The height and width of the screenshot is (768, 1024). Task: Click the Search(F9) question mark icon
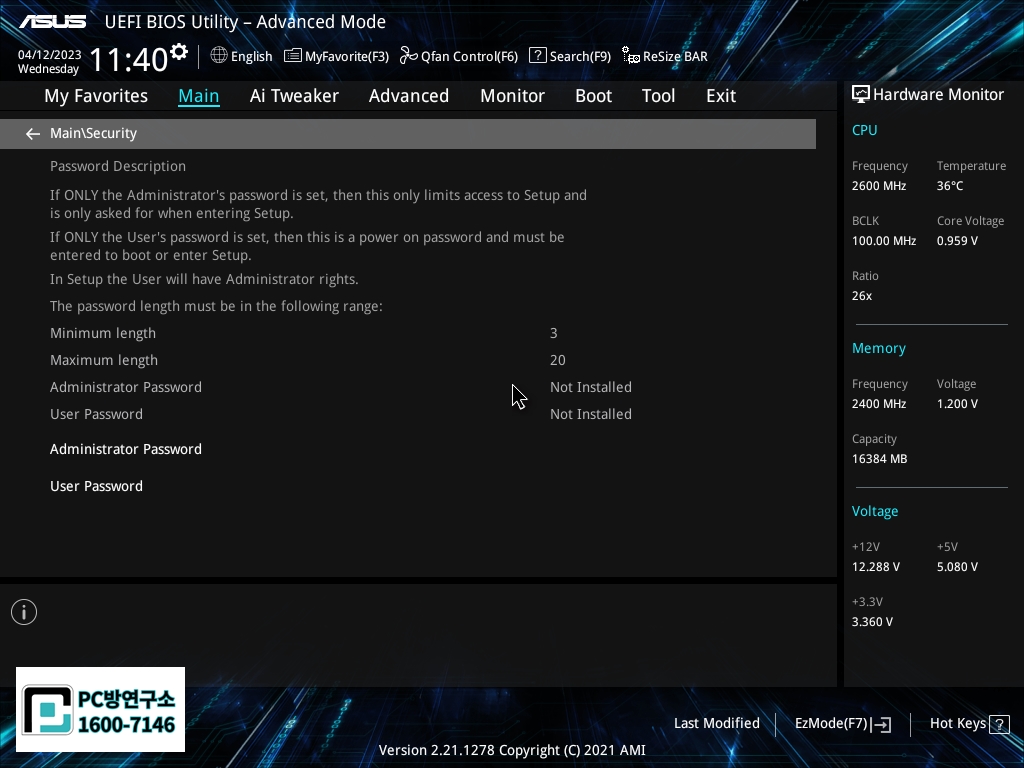click(x=537, y=56)
